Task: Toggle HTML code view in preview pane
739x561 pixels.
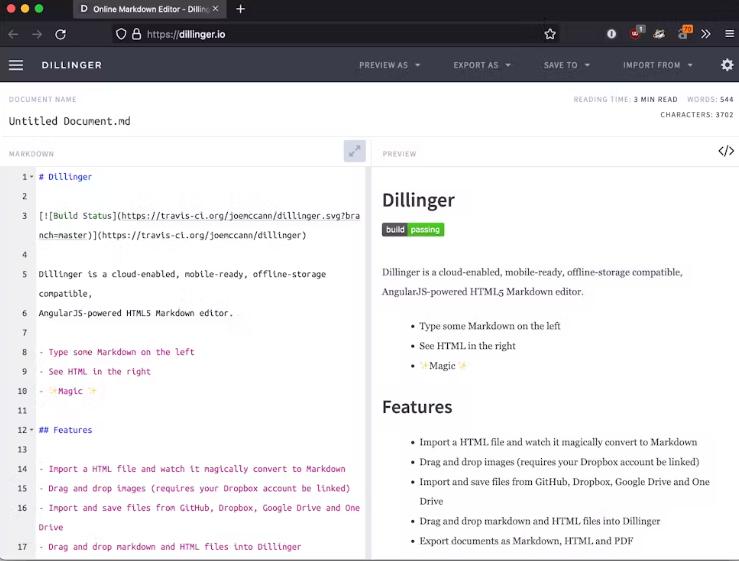Action: (x=726, y=151)
